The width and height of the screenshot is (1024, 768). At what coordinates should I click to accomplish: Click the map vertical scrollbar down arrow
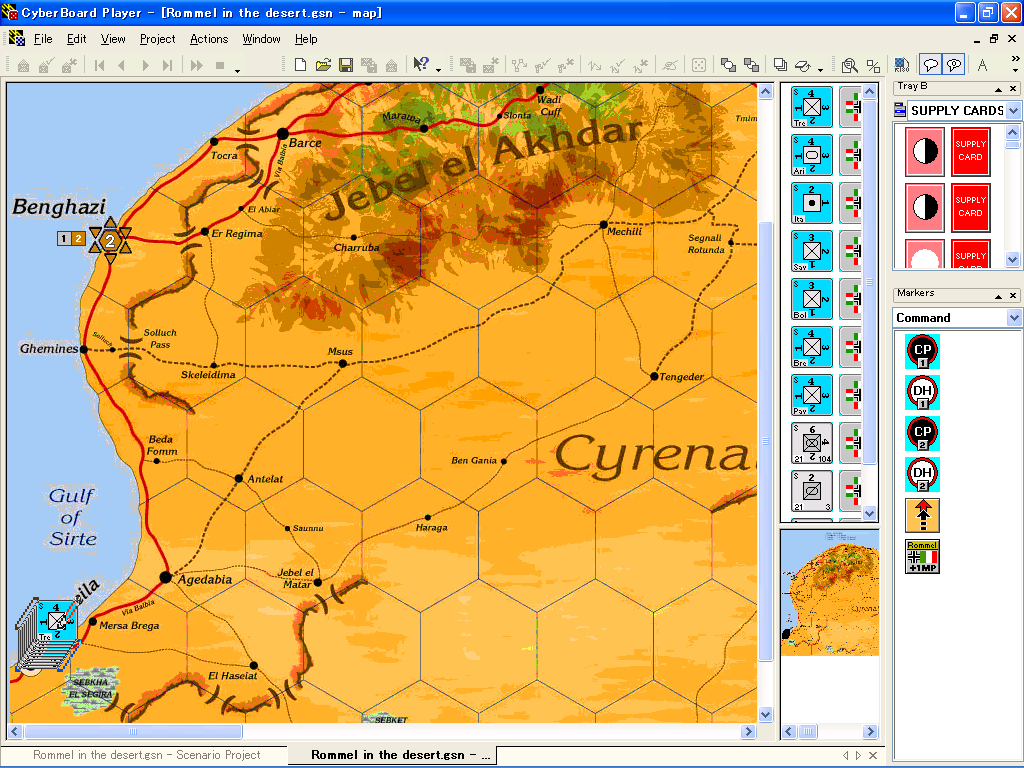click(765, 714)
